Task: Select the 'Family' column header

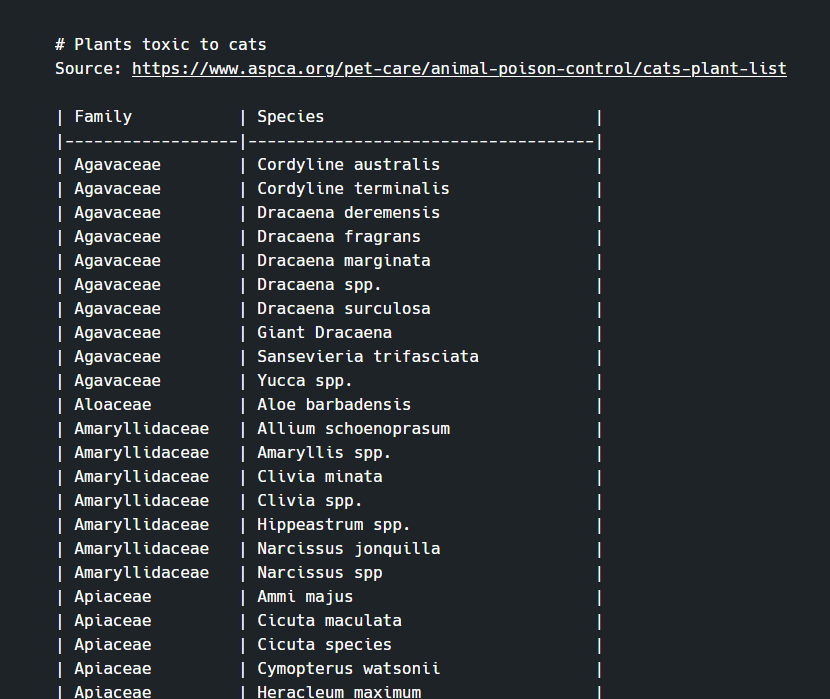Action: 103,116
